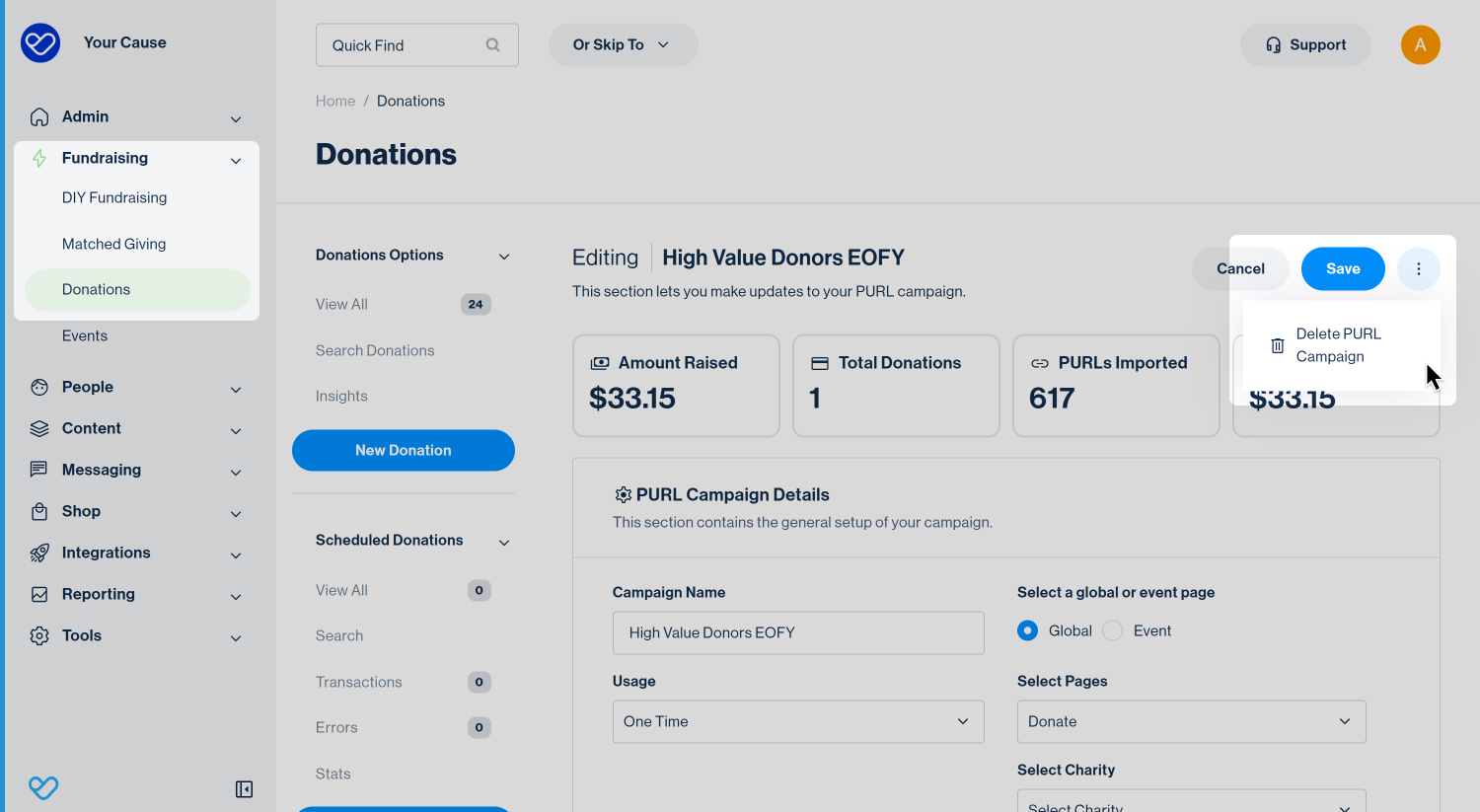
Task: Click the Shop bag icon
Action: (39, 512)
